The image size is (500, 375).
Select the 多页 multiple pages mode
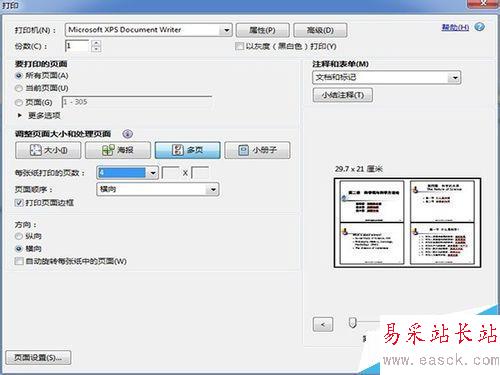[188, 150]
